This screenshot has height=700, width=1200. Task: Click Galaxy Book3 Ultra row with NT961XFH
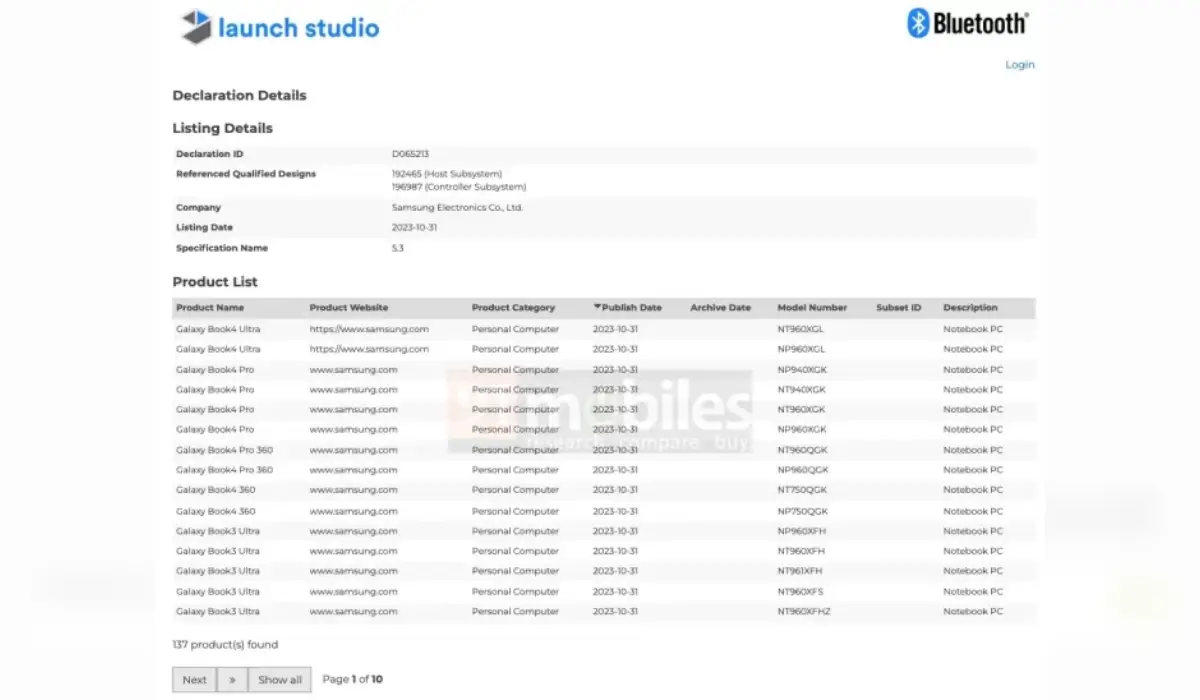point(218,571)
